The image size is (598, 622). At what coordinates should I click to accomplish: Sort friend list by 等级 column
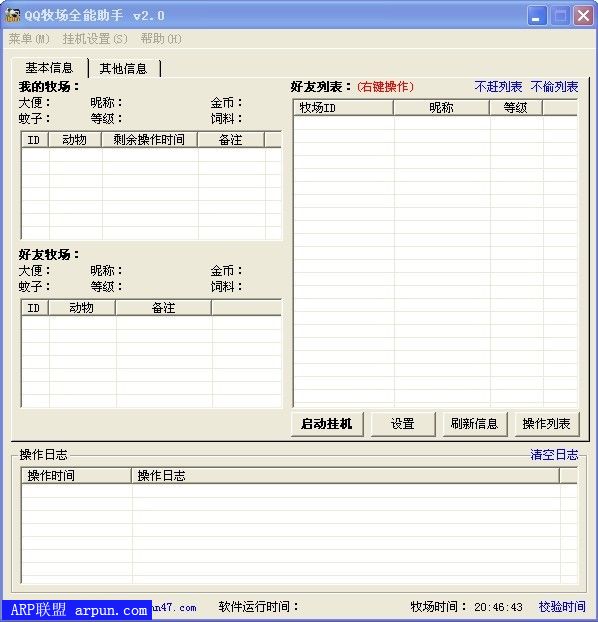pos(516,108)
